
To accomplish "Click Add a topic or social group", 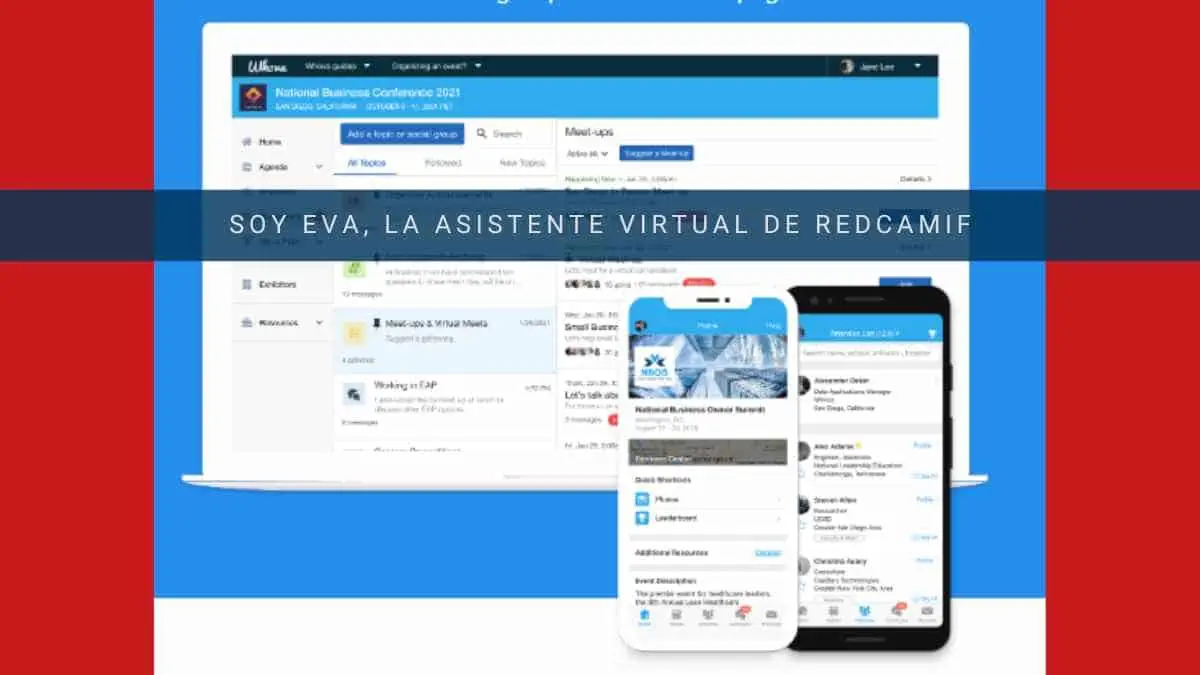I will pyautogui.click(x=402, y=133).
